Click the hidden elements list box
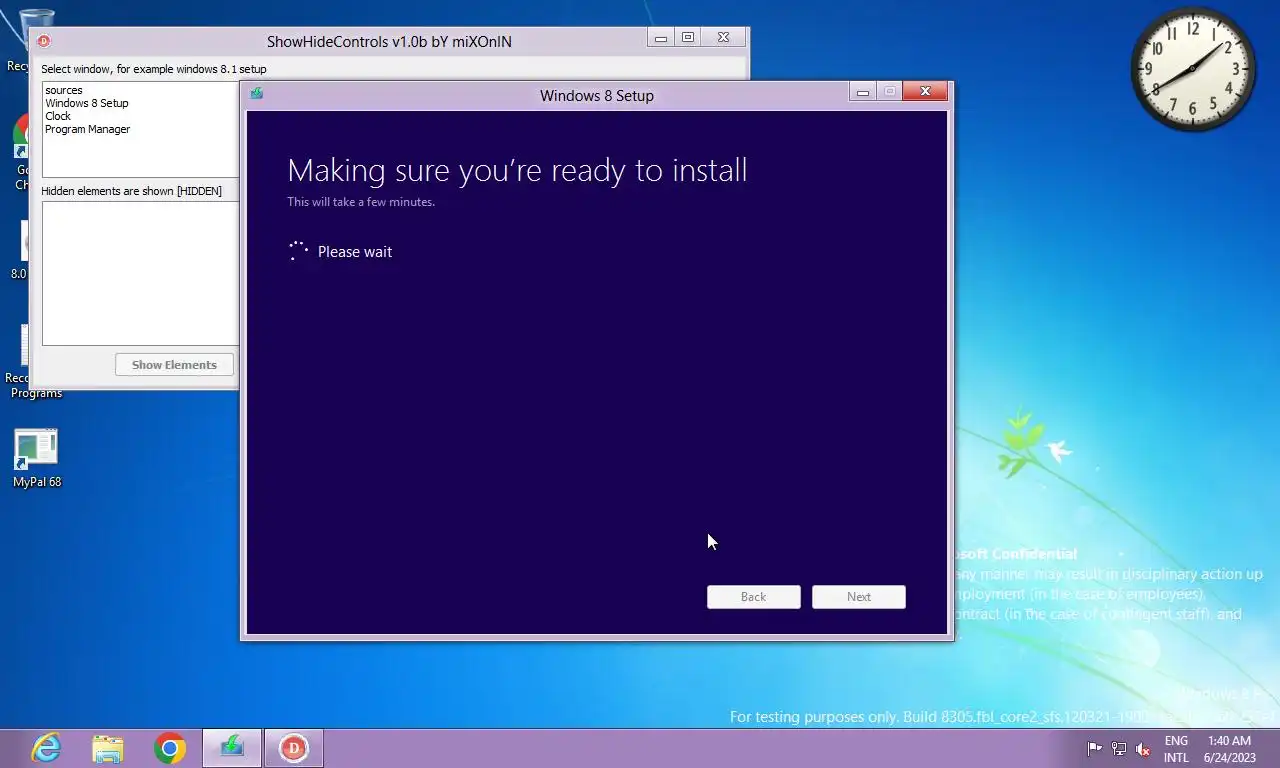 click(x=140, y=273)
